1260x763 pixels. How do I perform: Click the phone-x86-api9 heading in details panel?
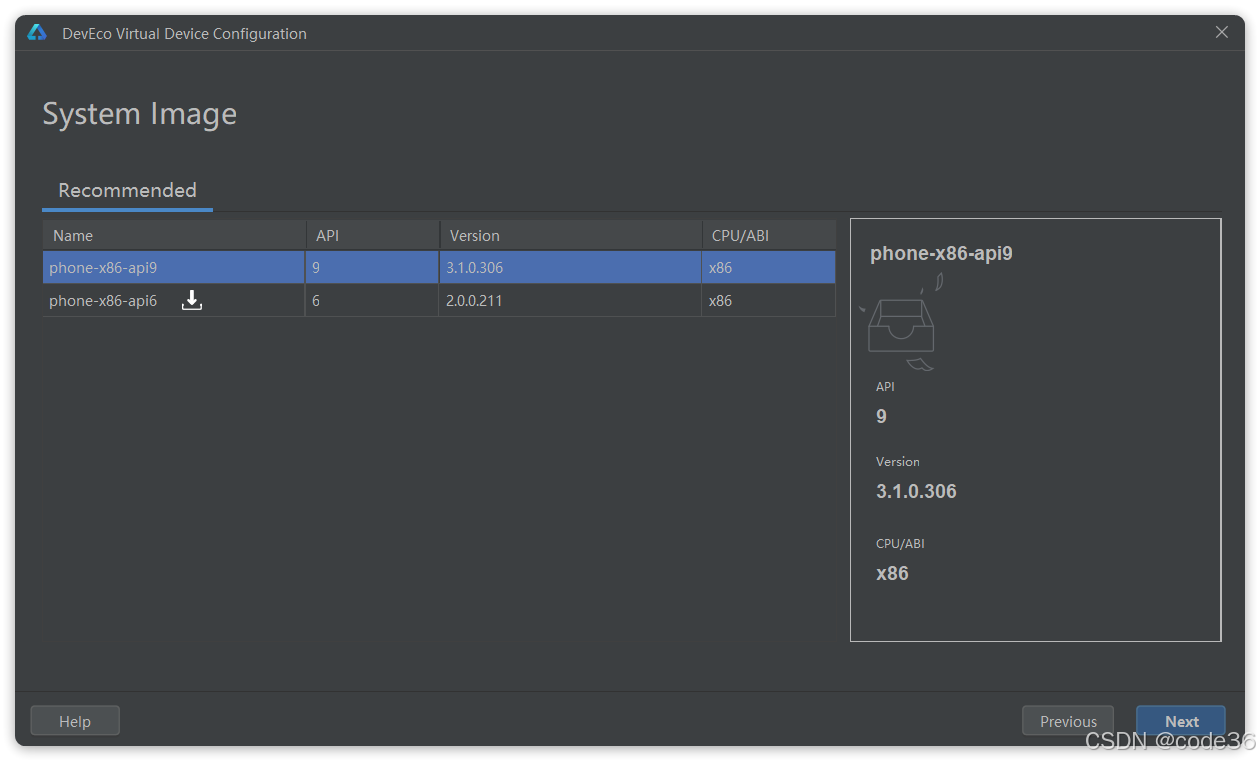pos(941,253)
